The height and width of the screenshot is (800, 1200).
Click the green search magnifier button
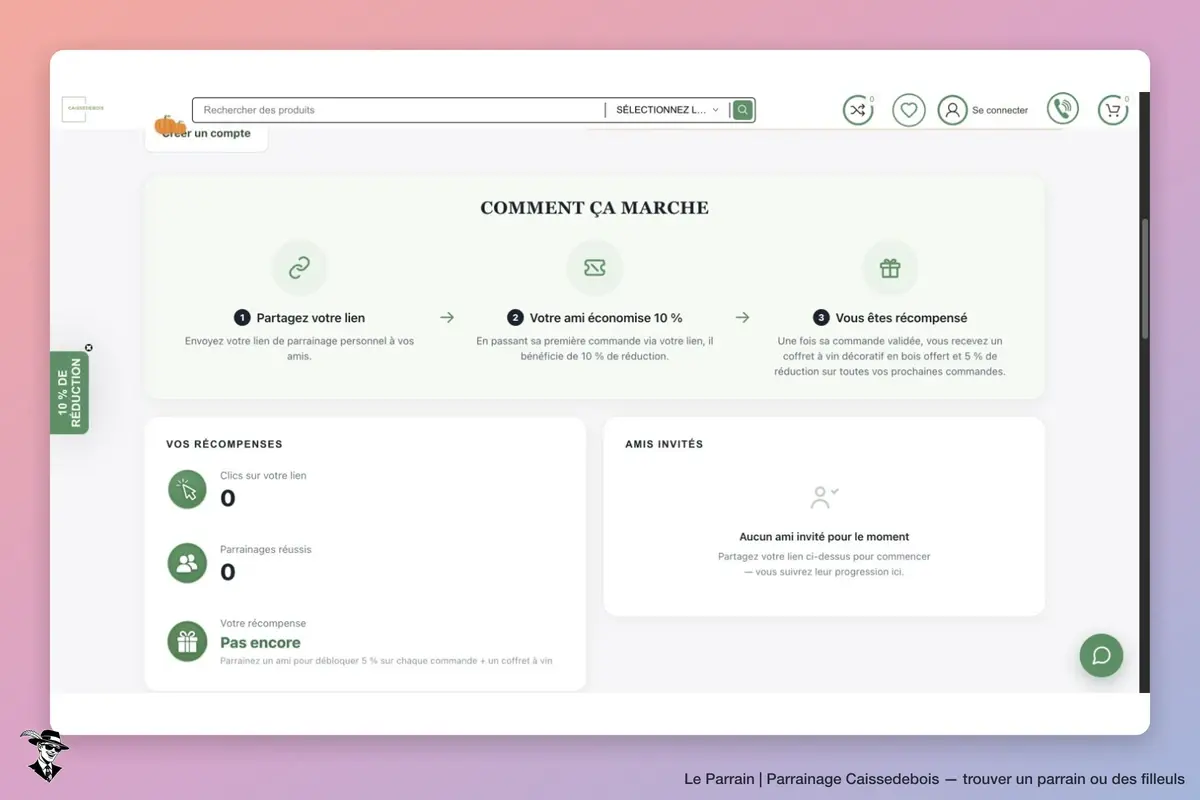pos(742,110)
